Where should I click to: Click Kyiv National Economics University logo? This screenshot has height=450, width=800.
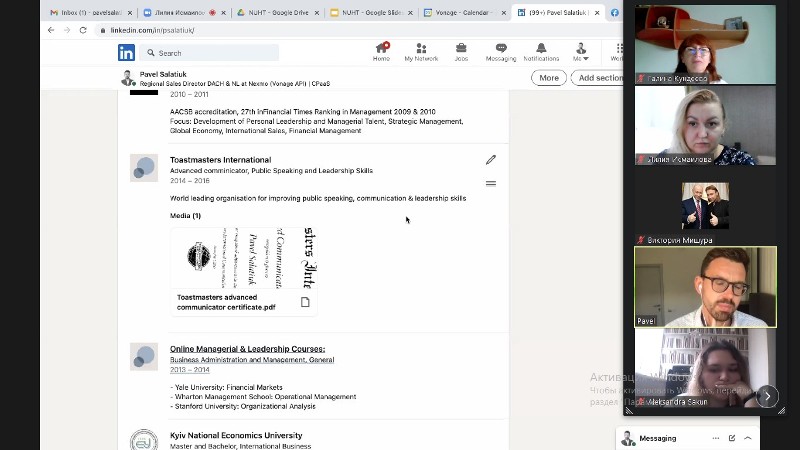[x=144, y=440]
